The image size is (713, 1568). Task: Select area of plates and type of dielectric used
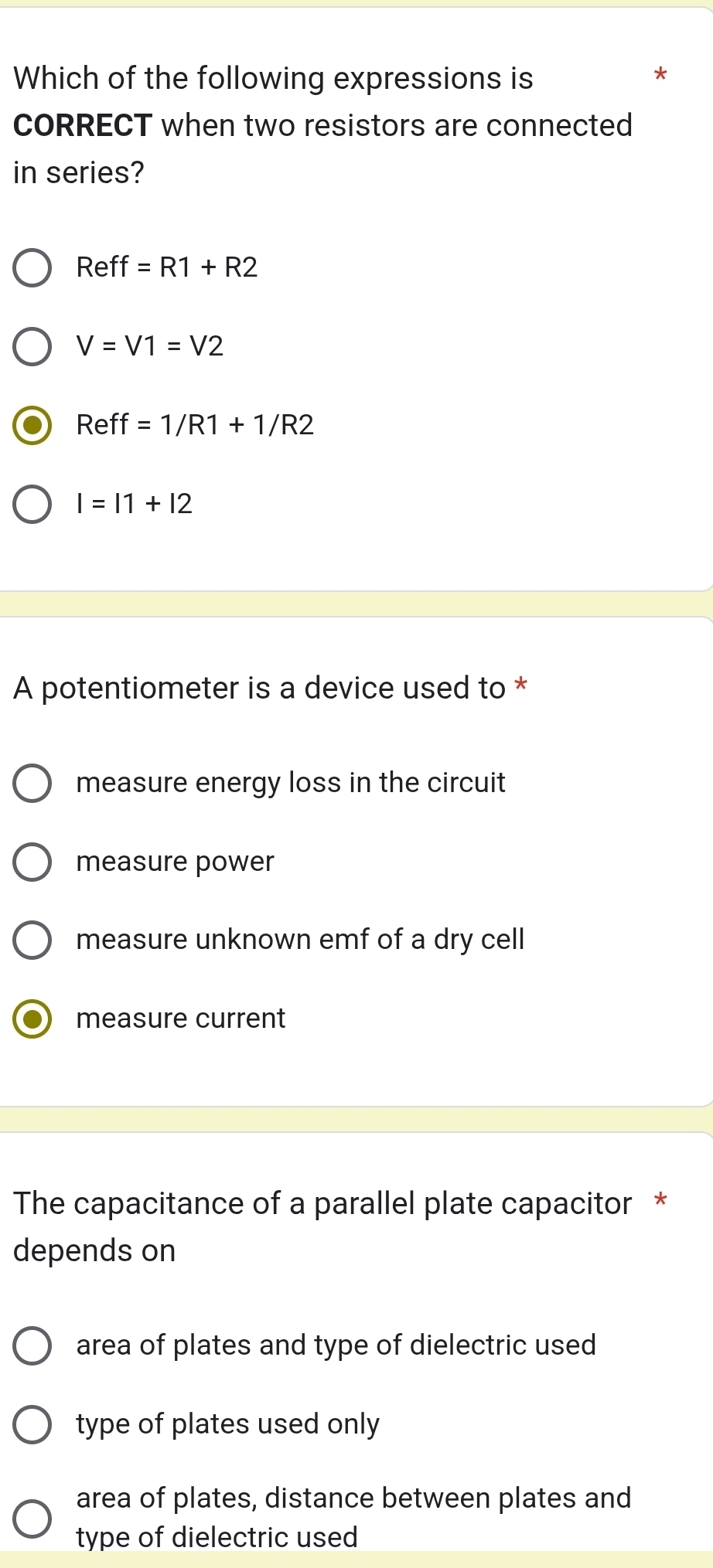tap(31, 1345)
